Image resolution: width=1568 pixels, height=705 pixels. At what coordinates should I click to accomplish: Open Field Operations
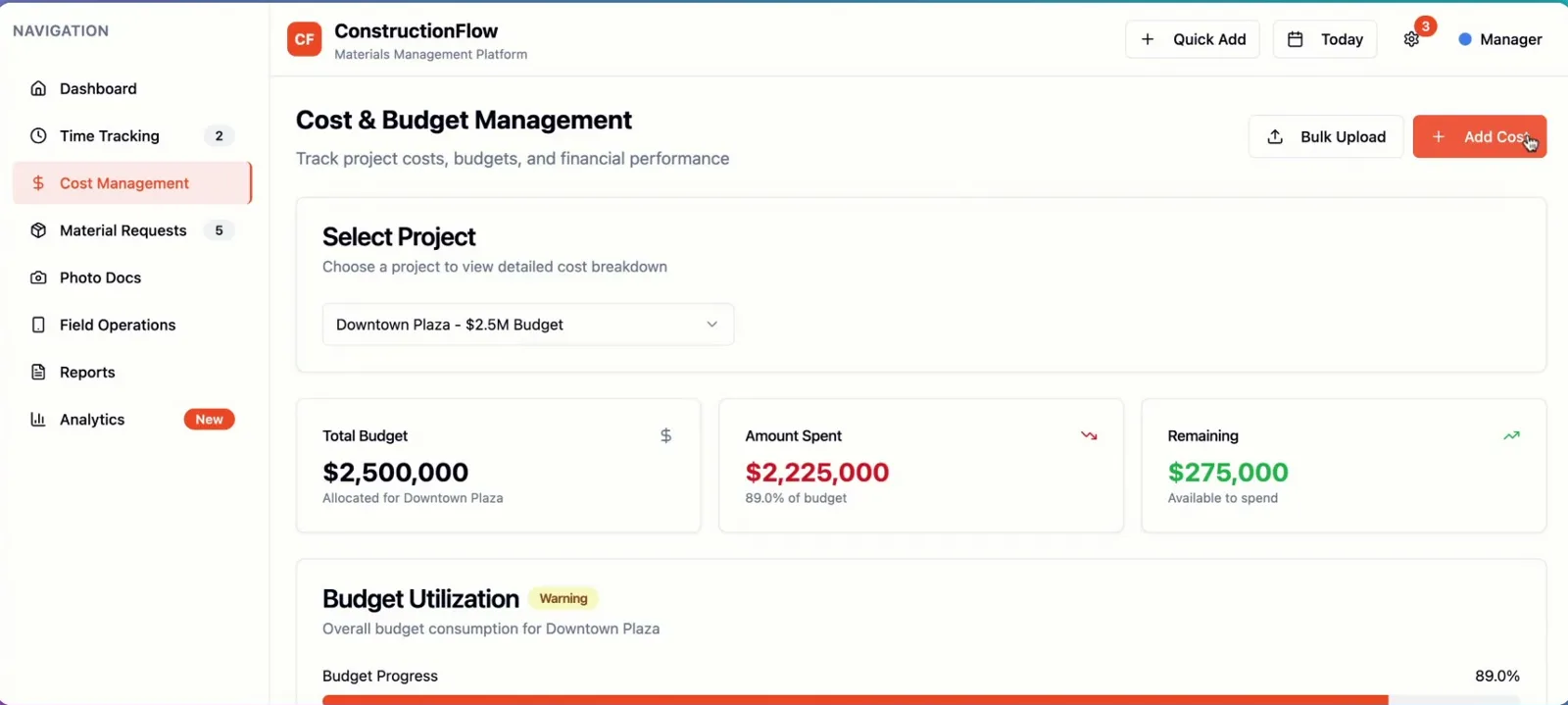[132, 325]
